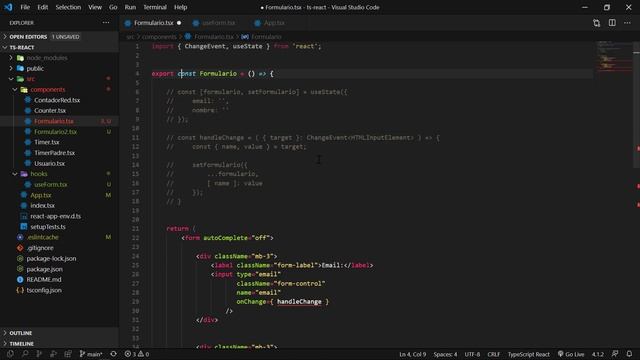Click Ln 4, Col 9 cursor position
This screenshot has width=640, height=360.
[412, 354]
